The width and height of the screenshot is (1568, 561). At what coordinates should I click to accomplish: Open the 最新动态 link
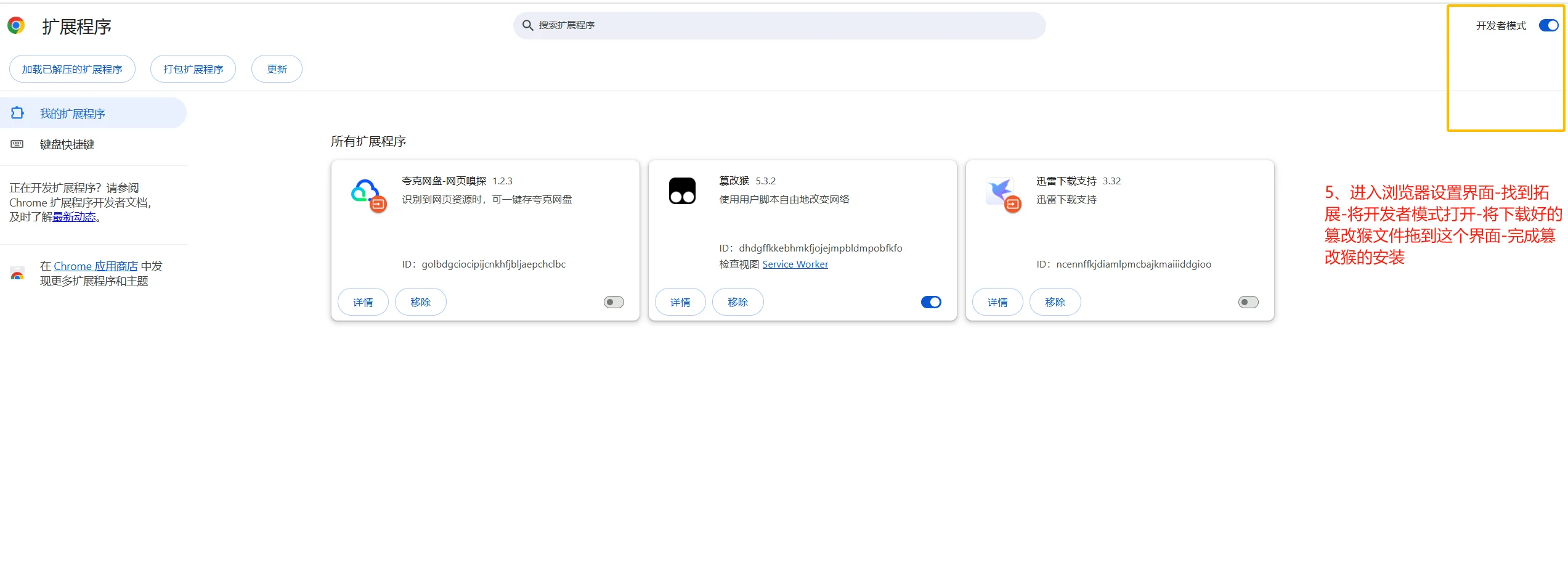click(75, 216)
